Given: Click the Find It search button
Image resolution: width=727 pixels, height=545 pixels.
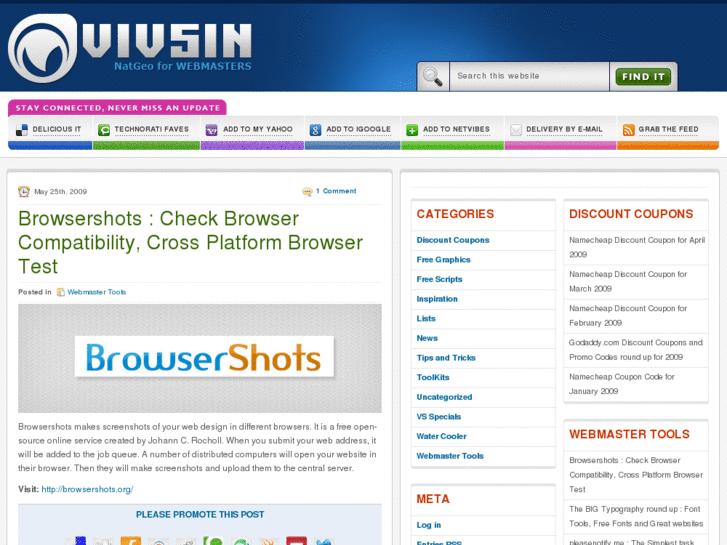Looking at the screenshot, I should pos(643,77).
